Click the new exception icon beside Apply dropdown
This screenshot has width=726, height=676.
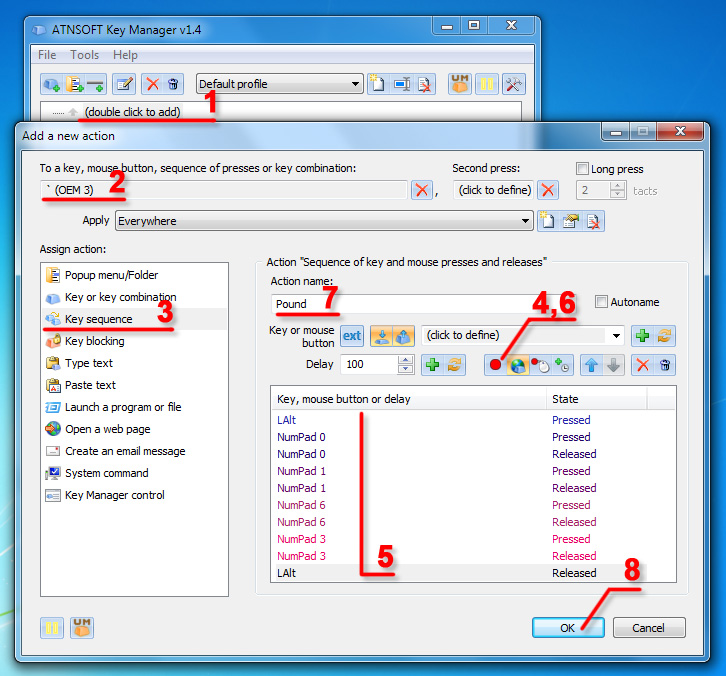click(548, 221)
